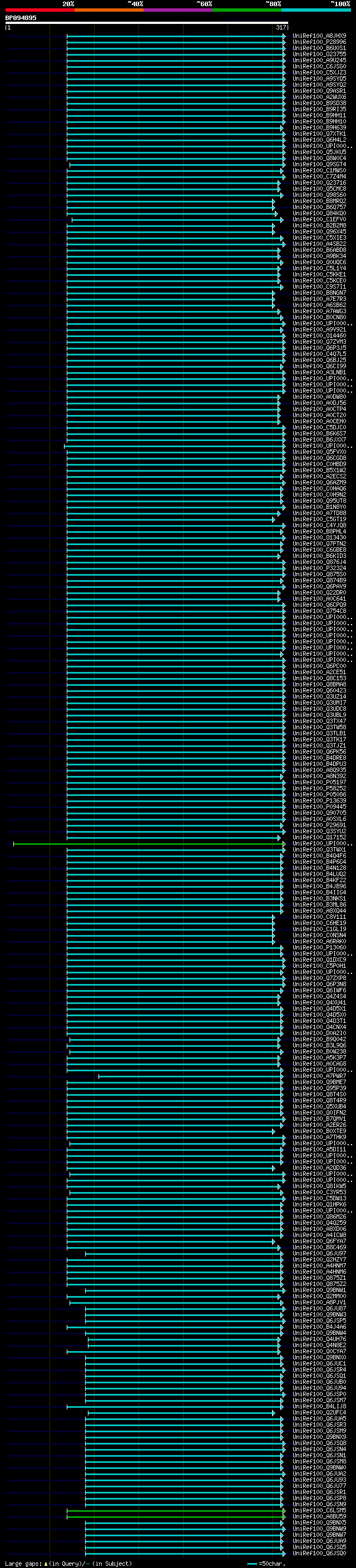The image size is (356, 1568).
Task: Select label UniRef100_B4KF22
Action: coord(319,880)
